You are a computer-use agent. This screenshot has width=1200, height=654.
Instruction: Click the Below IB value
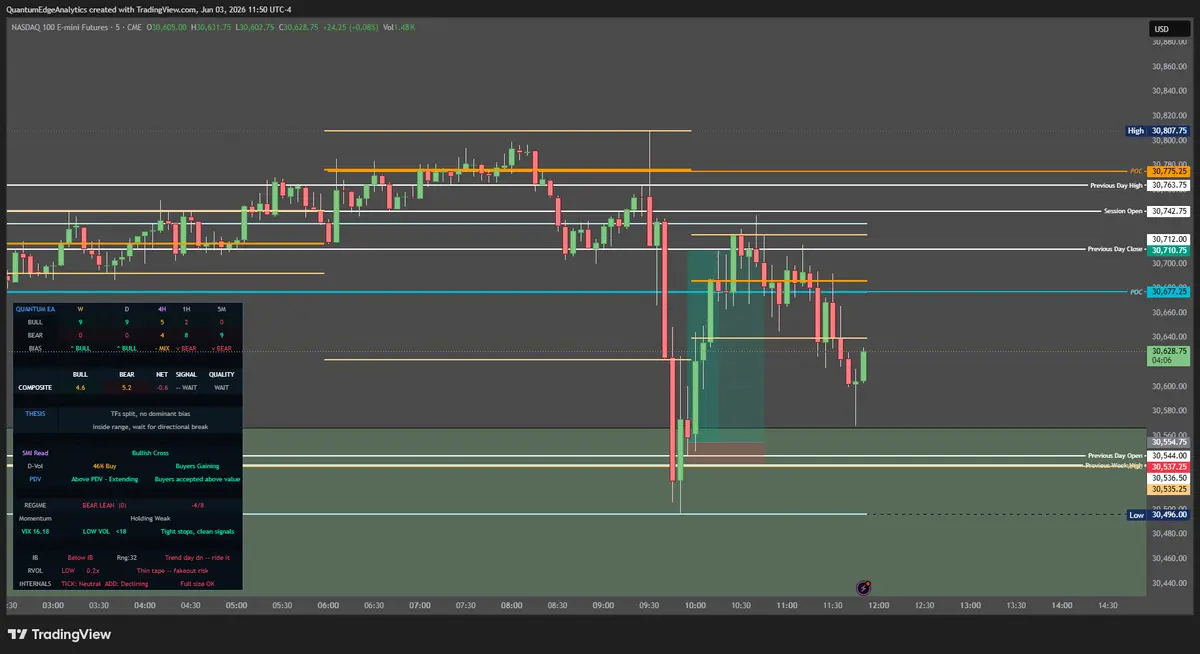(x=81, y=557)
